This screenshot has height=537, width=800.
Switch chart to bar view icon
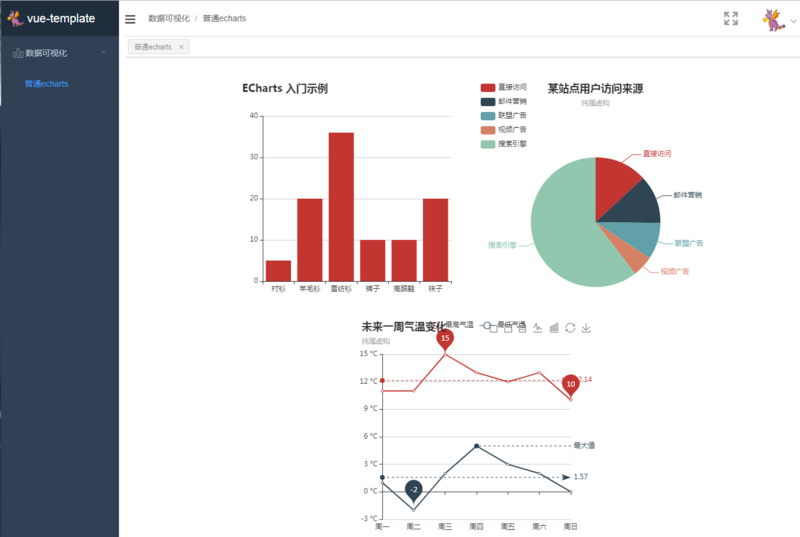pos(554,328)
